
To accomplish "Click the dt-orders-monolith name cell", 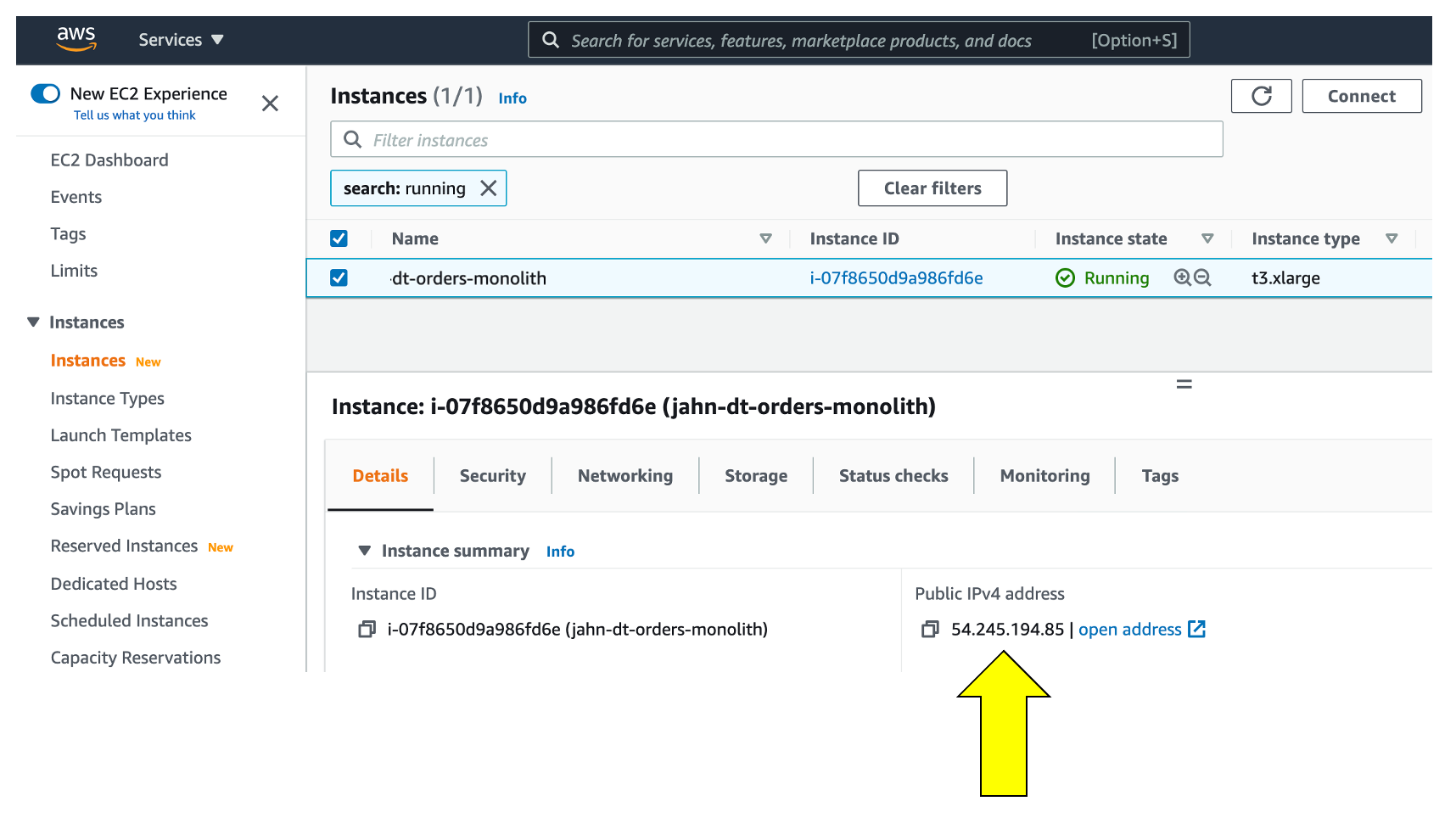I will click(x=468, y=277).
